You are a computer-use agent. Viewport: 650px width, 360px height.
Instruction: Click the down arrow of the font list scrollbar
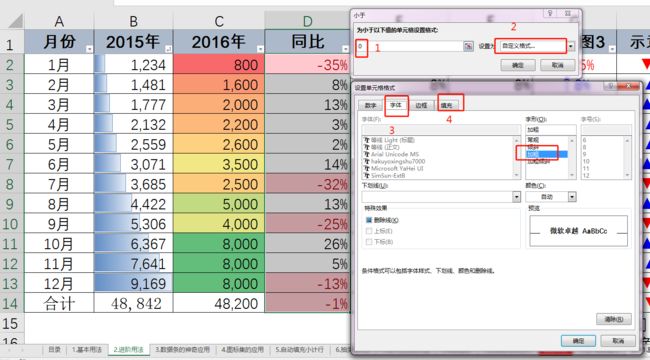[x=517, y=175]
